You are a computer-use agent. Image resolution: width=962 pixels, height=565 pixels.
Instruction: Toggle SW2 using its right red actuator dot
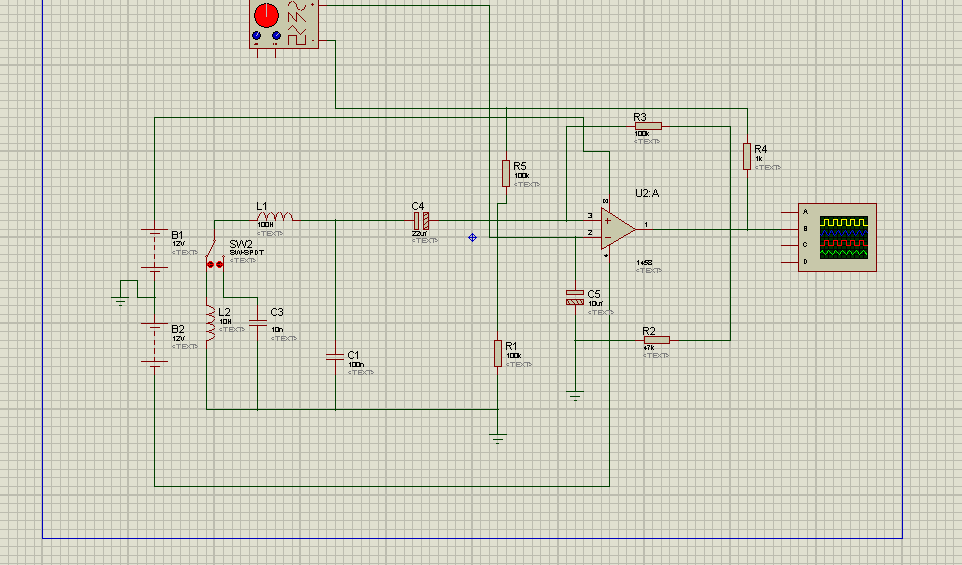point(220,264)
